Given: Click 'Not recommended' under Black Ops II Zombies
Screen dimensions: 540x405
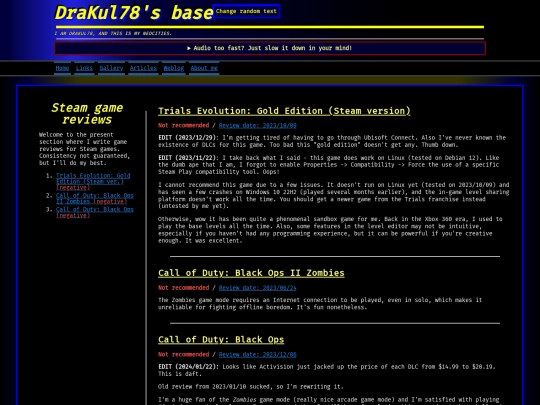Looking at the screenshot, I should [x=184, y=288].
